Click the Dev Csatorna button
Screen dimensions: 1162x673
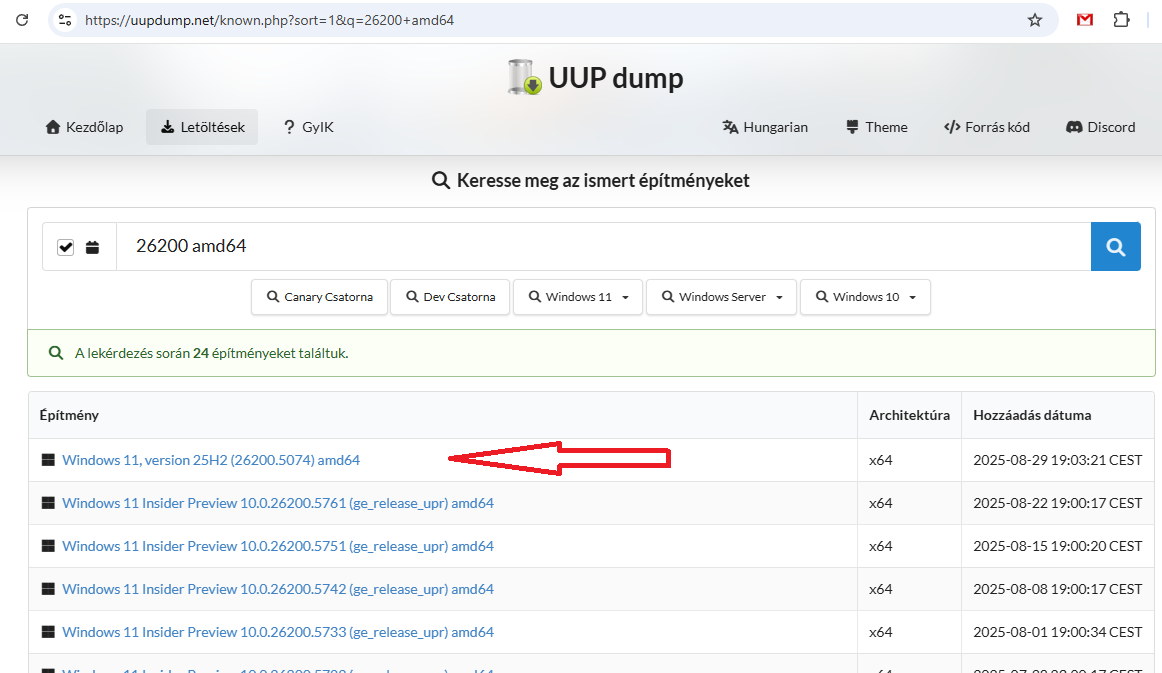tap(450, 297)
